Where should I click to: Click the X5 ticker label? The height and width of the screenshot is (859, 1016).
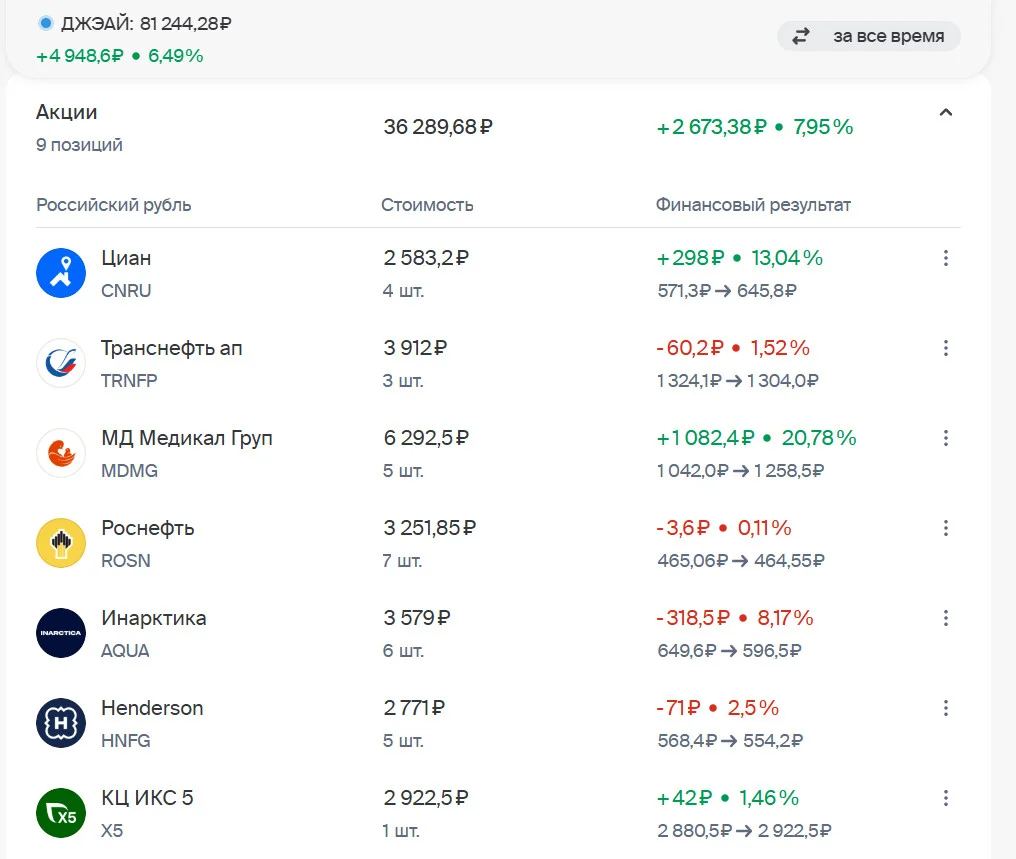click(112, 830)
